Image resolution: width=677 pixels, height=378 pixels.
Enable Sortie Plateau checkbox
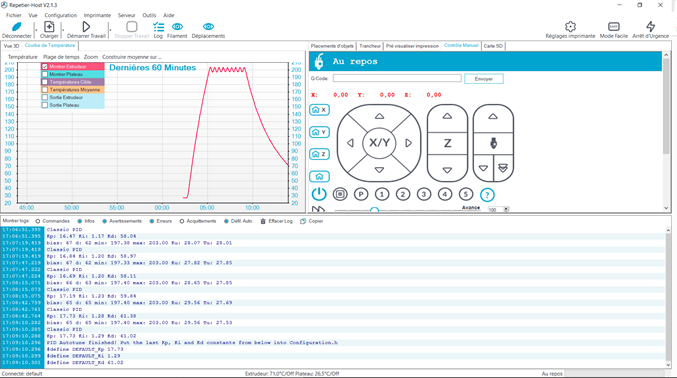(x=44, y=105)
